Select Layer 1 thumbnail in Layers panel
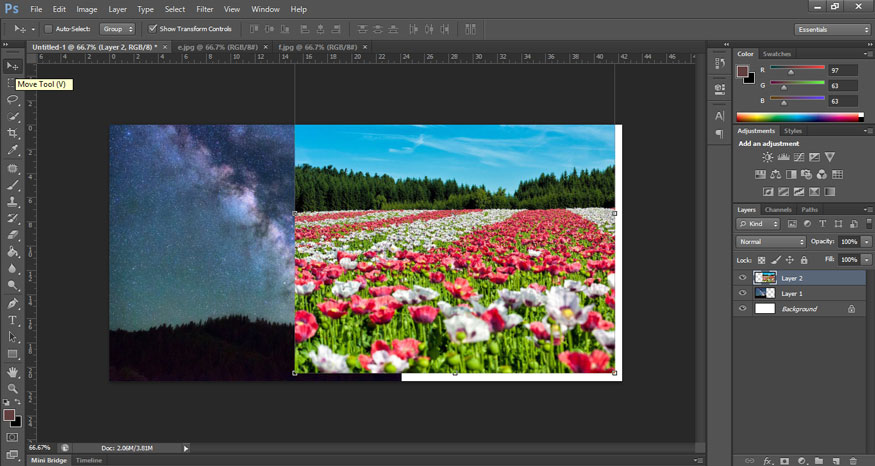The height and width of the screenshot is (466, 875). coord(764,293)
